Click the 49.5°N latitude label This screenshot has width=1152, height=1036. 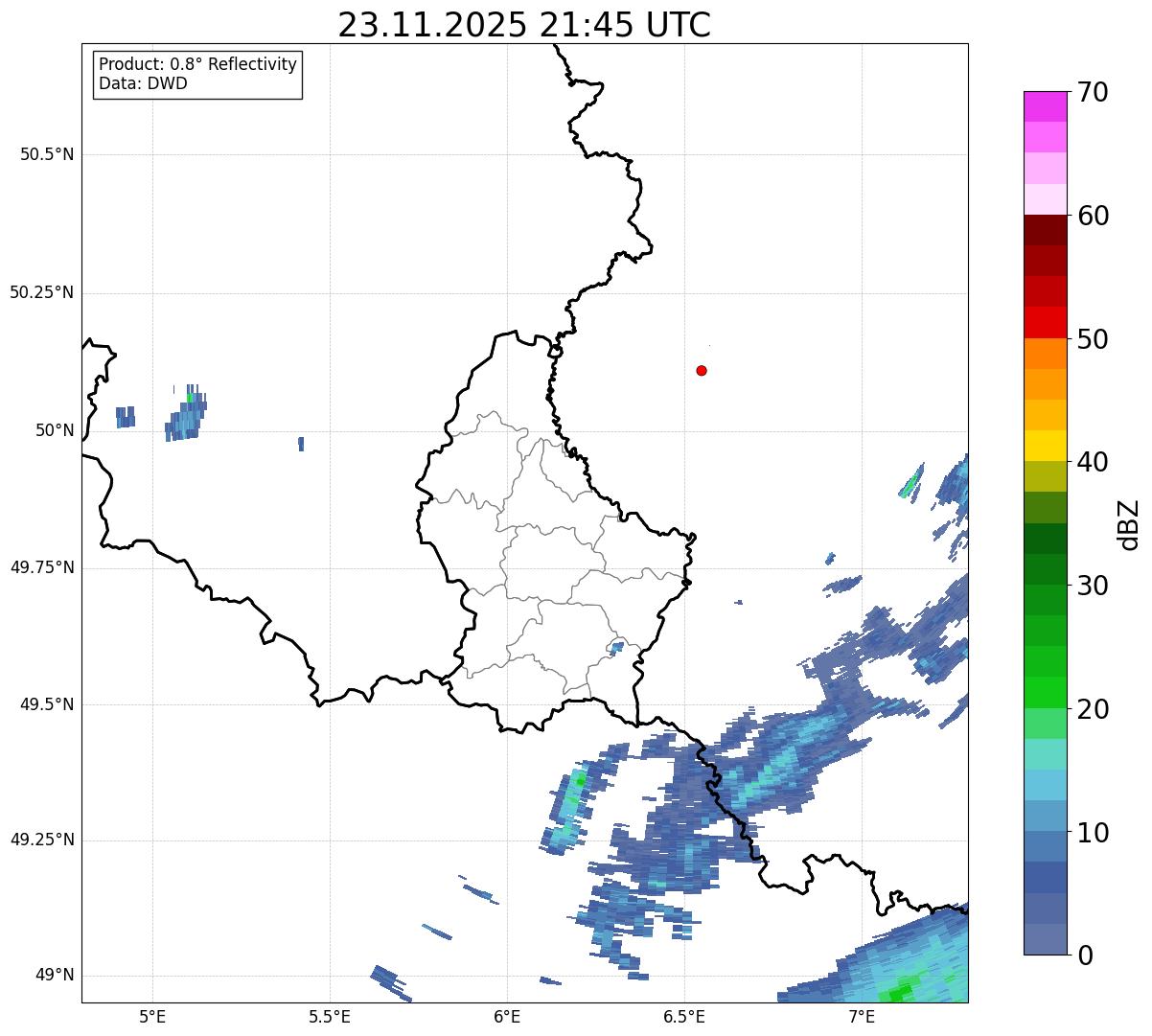coord(47,704)
